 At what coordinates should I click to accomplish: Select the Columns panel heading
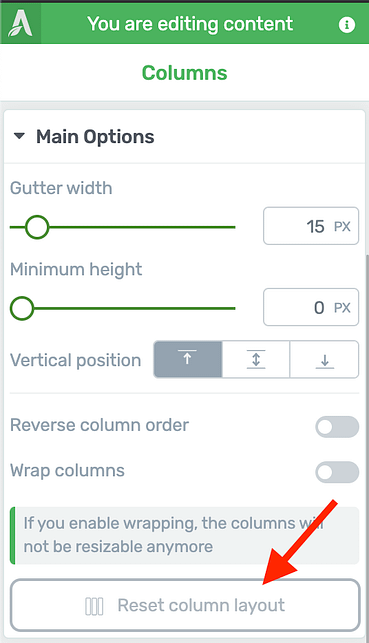click(184, 73)
